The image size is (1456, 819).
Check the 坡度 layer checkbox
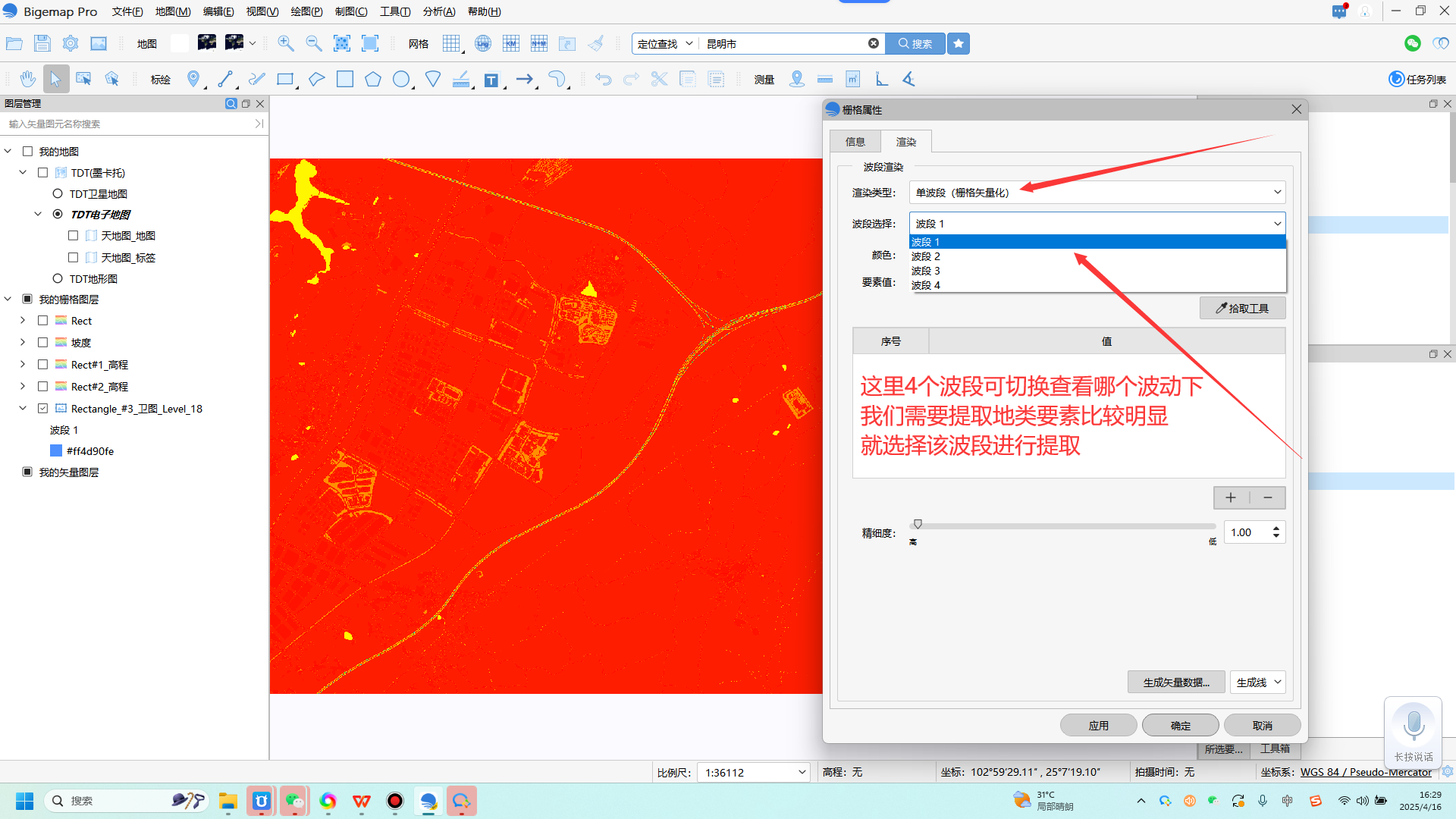43,343
